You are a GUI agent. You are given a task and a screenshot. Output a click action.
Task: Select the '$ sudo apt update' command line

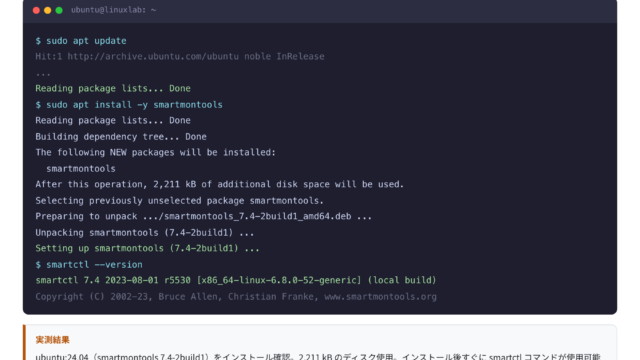point(81,41)
